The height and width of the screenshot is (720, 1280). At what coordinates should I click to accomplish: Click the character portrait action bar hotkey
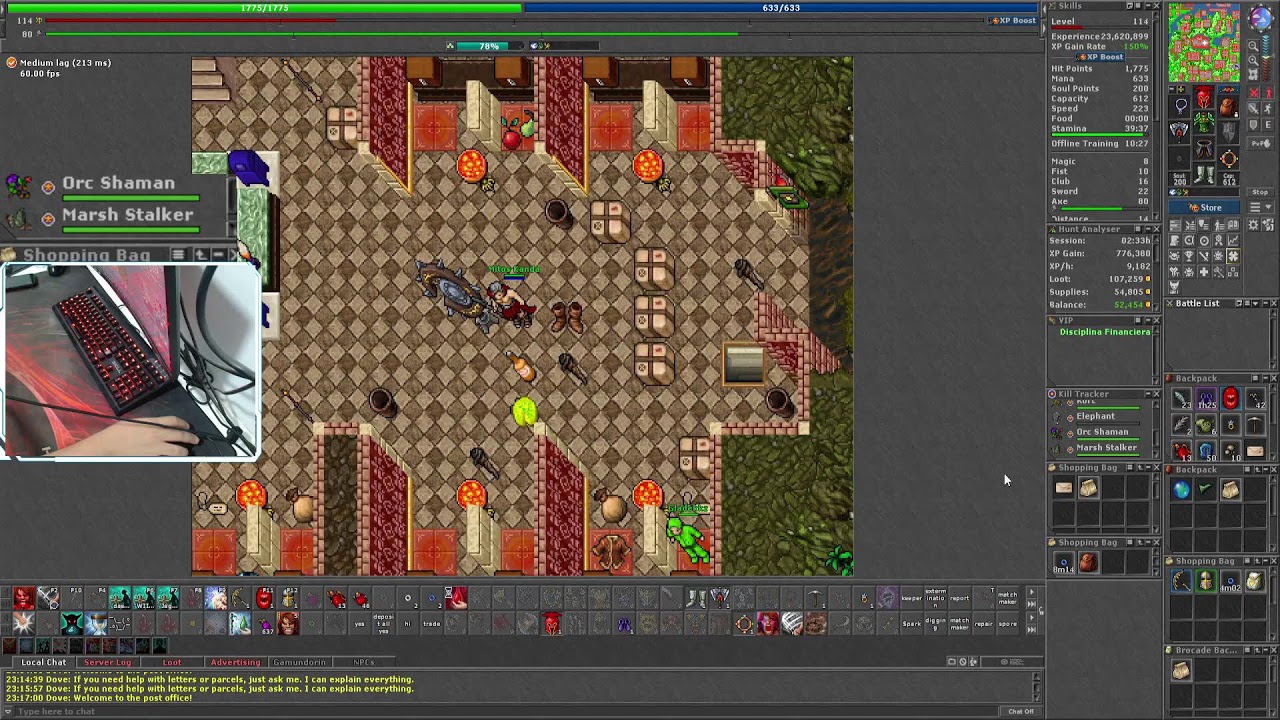288,624
